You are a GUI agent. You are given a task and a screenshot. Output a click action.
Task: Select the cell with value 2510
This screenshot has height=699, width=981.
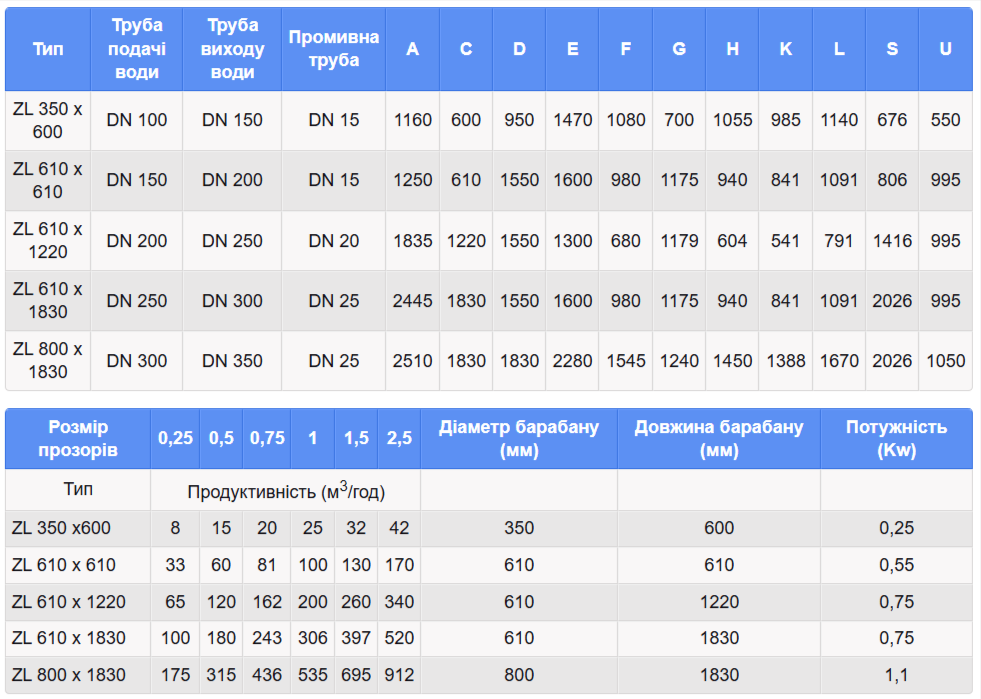[412, 361]
